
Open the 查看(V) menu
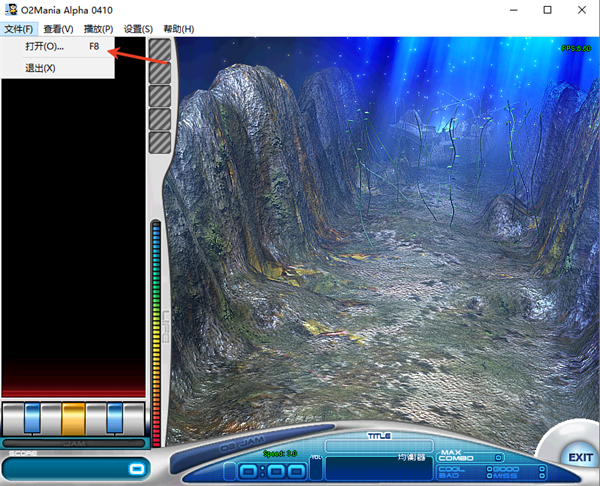click(58, 29)
